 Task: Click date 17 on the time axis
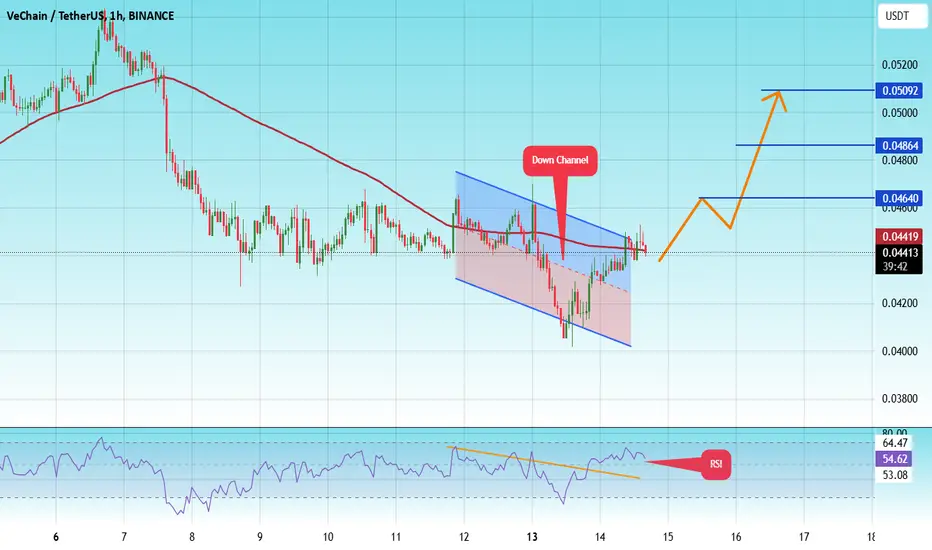click(804, 537)
